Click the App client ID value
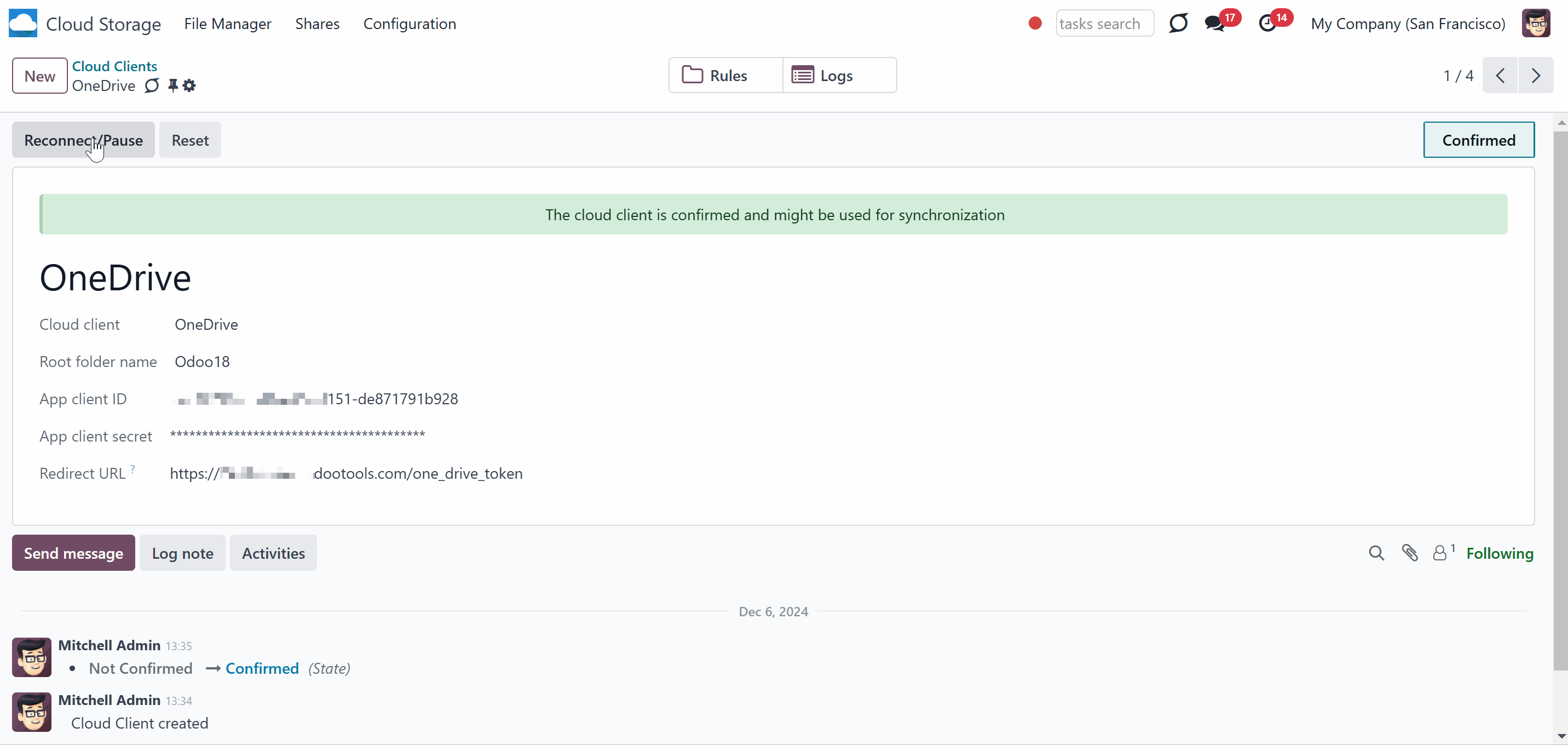This screenshot has width=1568, height=745. (x=316, y=398)
